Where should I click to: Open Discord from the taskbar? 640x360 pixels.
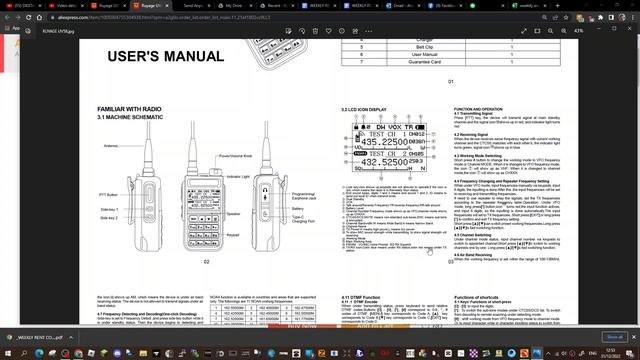(117, 353)
